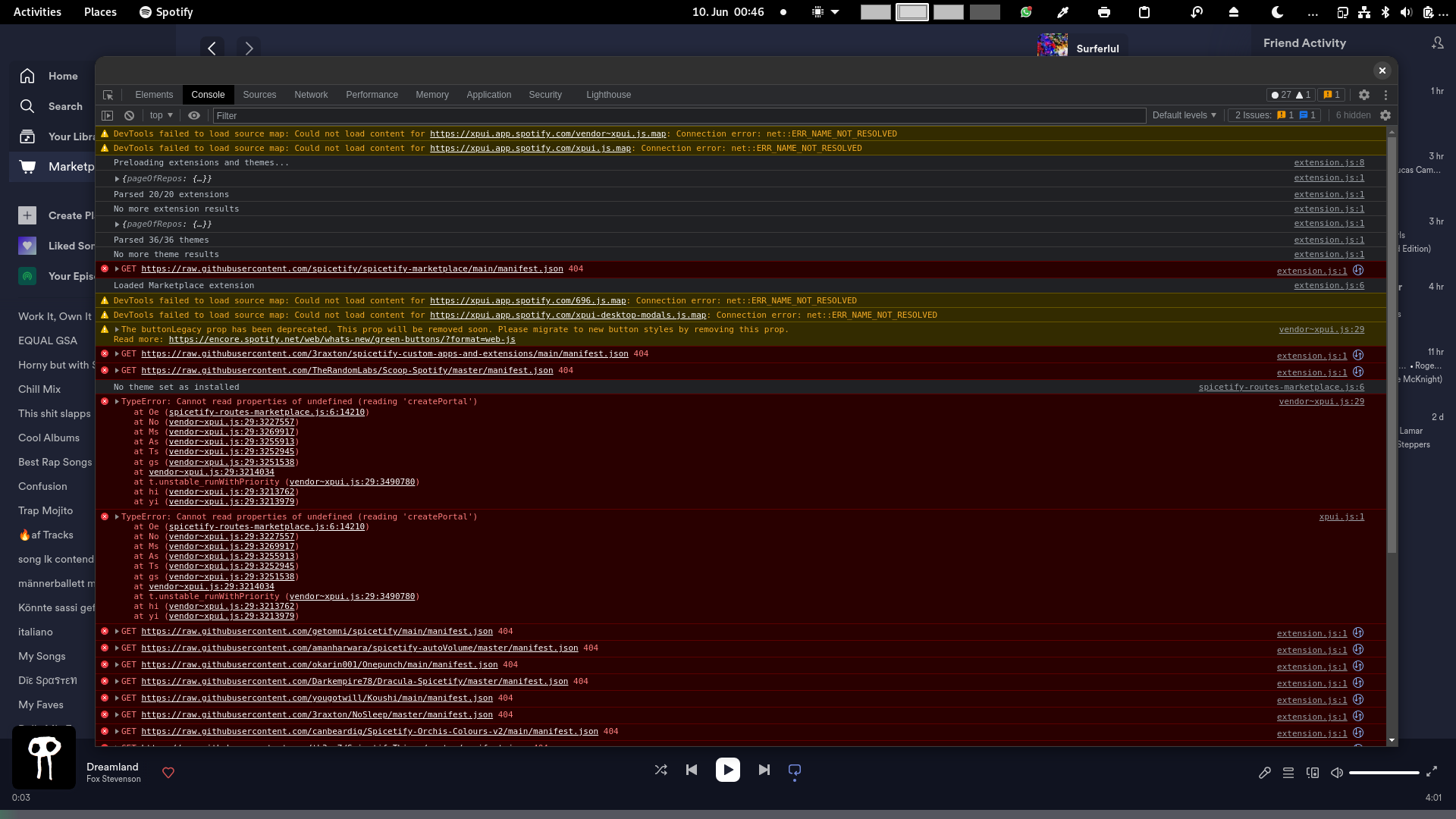
Task: Switch to the Network tab in DevTools
Action: click(x=311, y=95)
